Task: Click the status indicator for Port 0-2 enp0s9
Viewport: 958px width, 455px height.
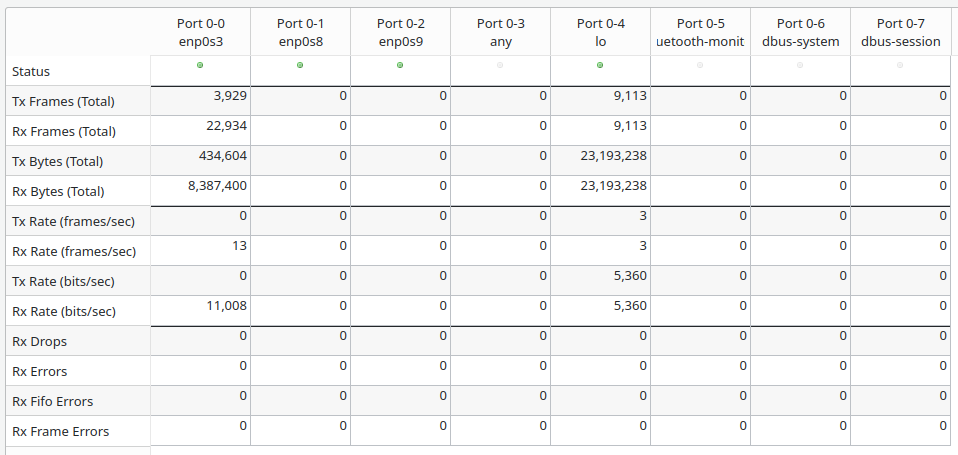Action: coord(400,65)
